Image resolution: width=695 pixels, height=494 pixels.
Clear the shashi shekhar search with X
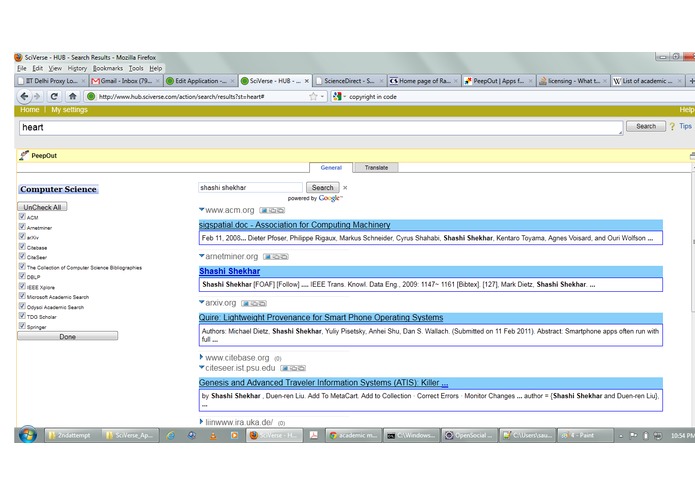345,187
